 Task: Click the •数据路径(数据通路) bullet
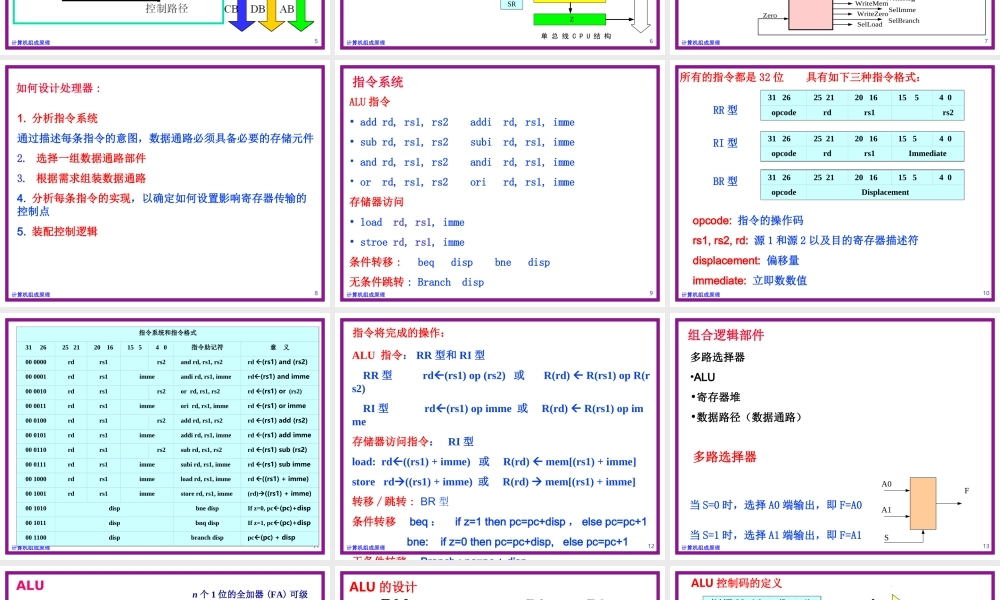[746, 417]
